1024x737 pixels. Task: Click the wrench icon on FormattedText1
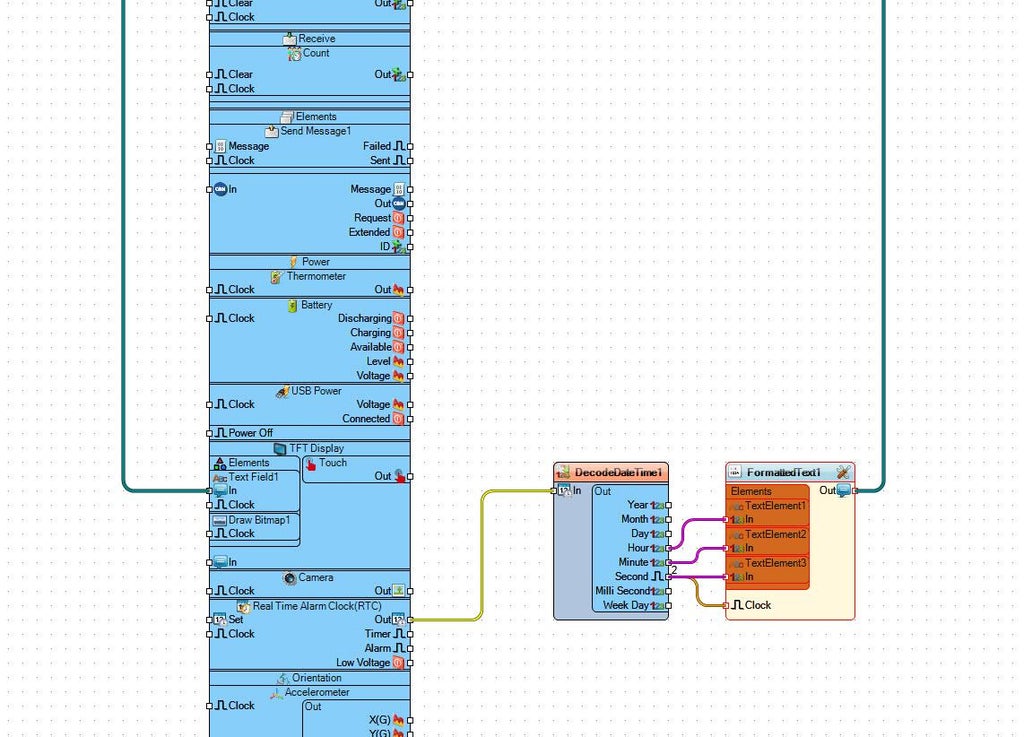pyautogui.click(x=843, y=472)
